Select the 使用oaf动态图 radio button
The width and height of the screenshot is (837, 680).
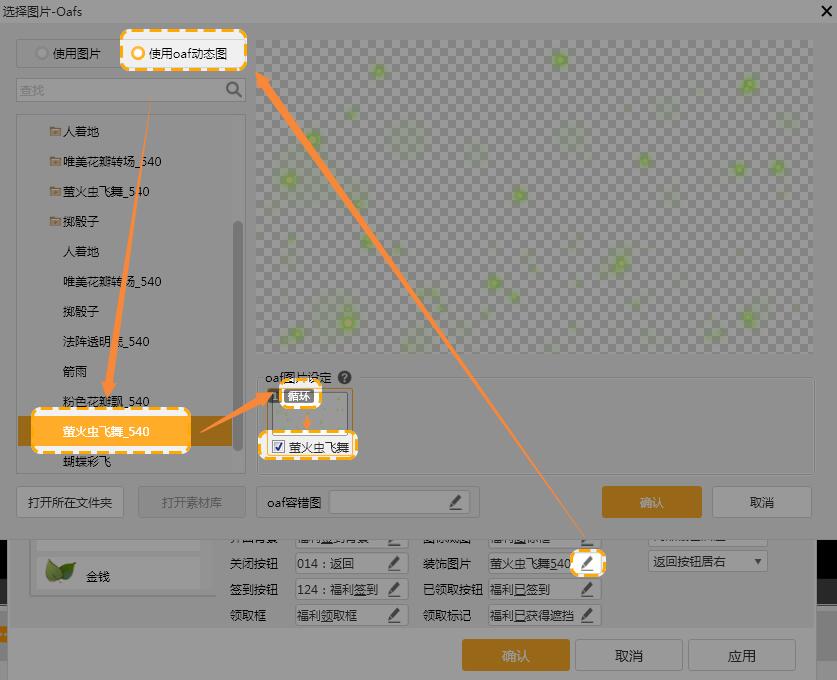point(138,54)
